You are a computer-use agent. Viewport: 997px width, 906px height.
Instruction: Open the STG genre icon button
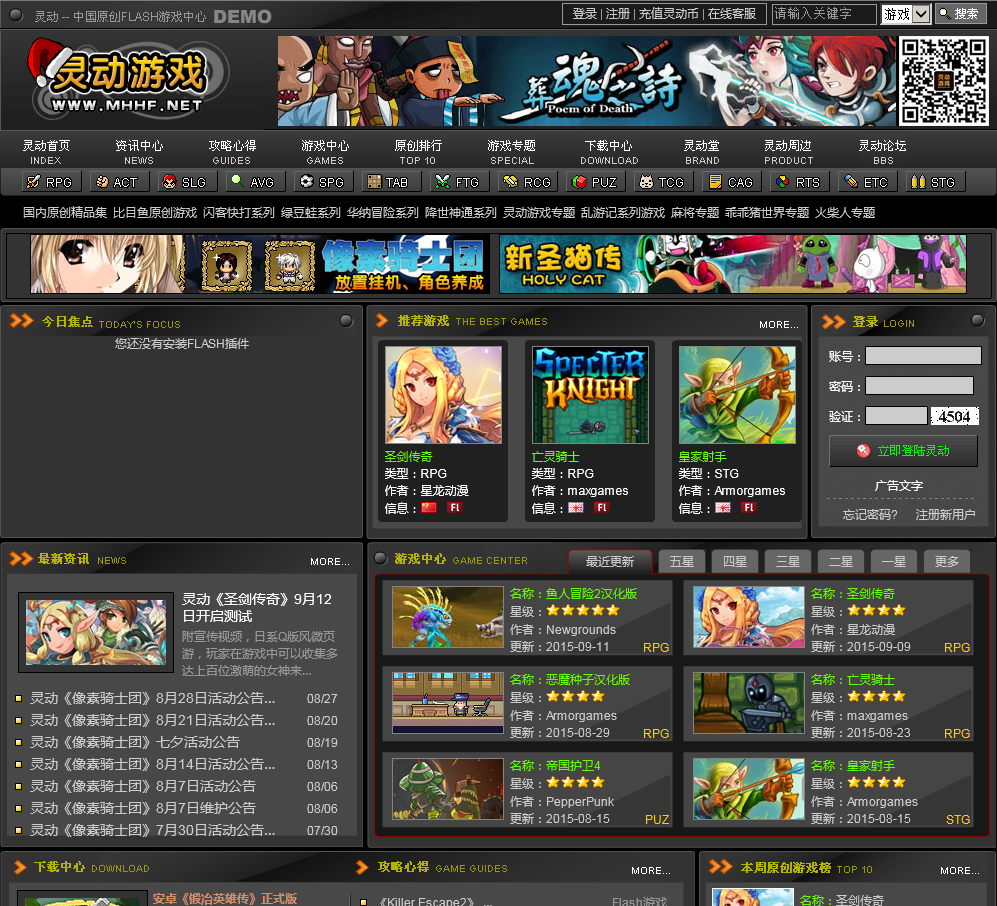click(935, 182)
